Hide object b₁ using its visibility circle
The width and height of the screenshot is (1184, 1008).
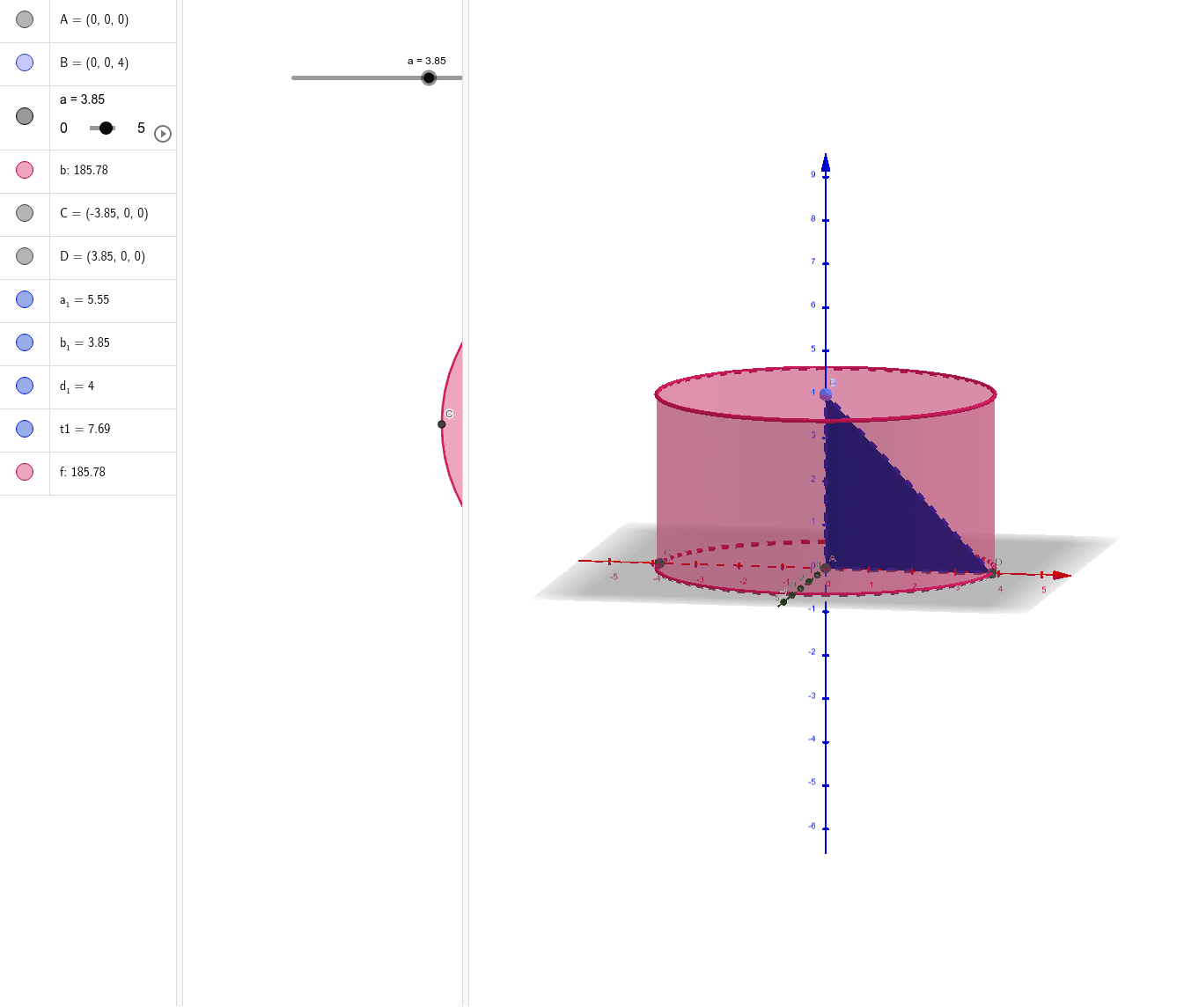pyautogui.click(x=25, y=342)
